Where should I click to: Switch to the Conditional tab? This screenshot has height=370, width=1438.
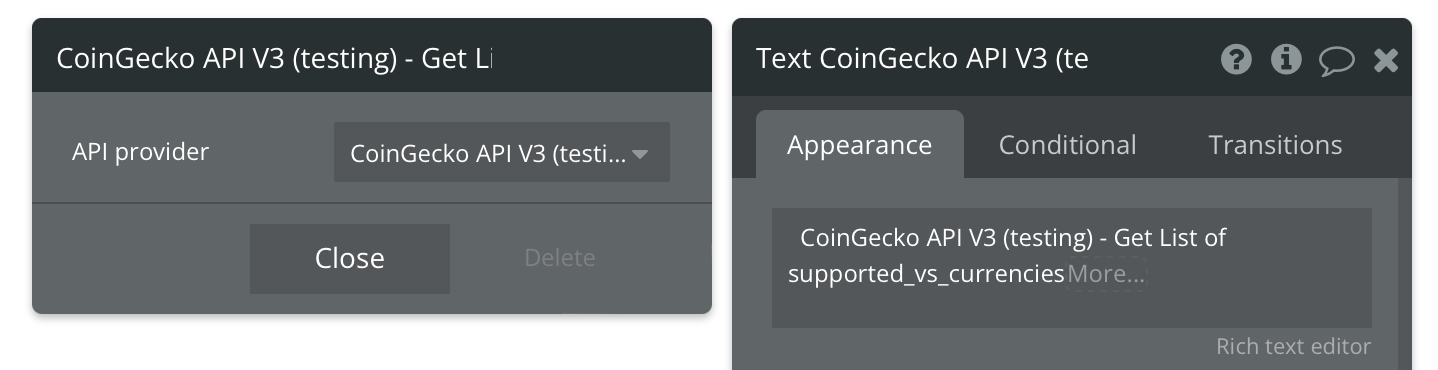[x=1067, y=144]
